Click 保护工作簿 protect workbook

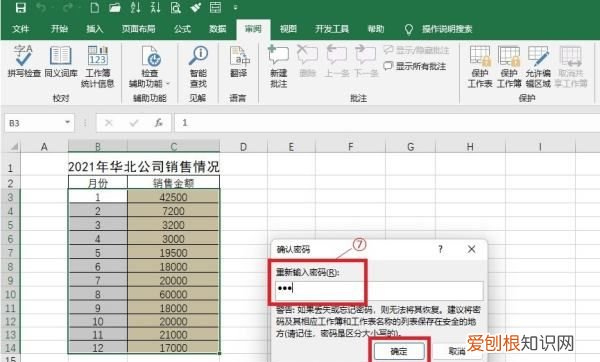(x=509, y=67)
